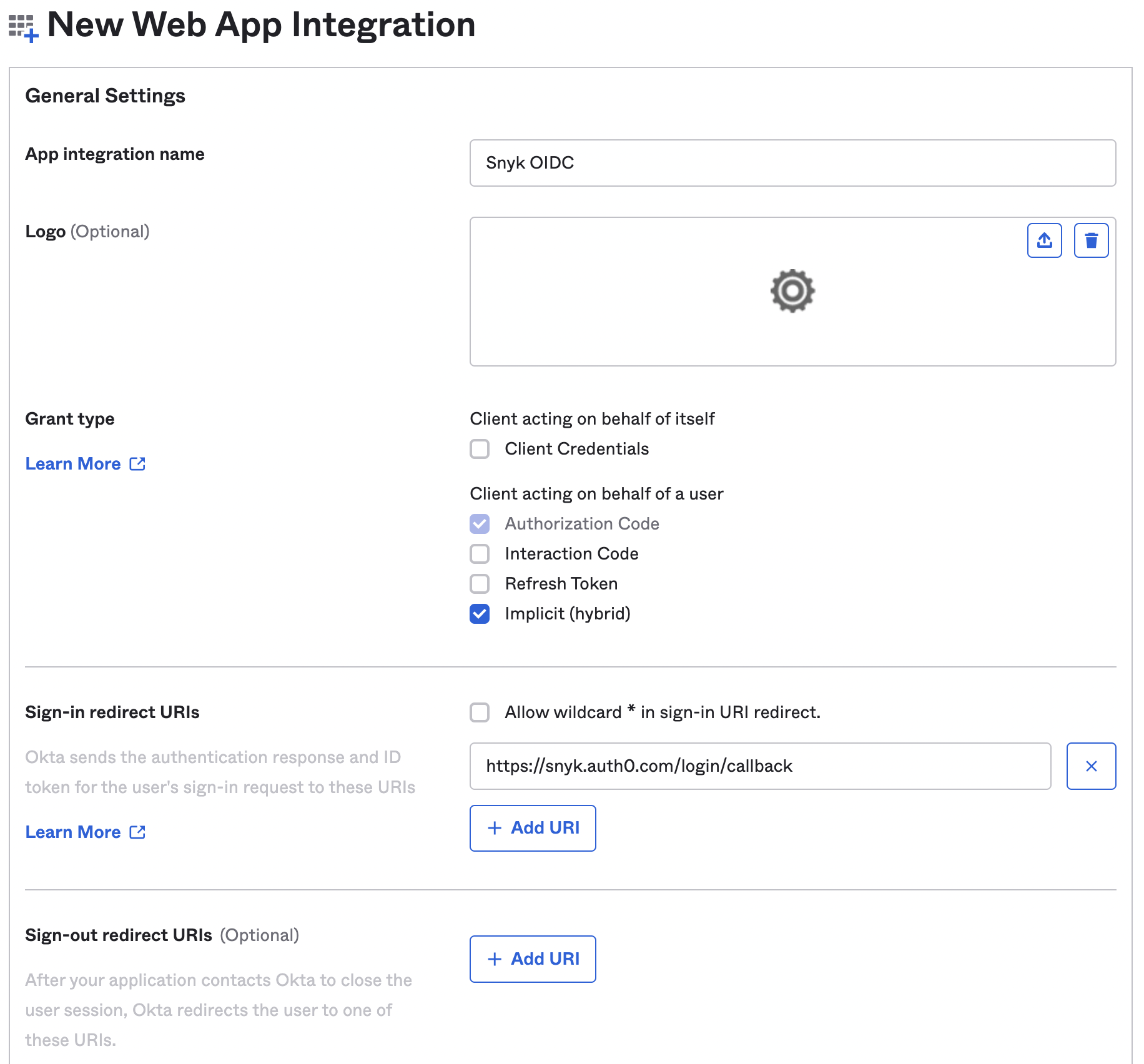Upload a logo using the upload icon
Image resolution: width=1144 pixels, height=1064 pixels.
(x=1044, y=240)
